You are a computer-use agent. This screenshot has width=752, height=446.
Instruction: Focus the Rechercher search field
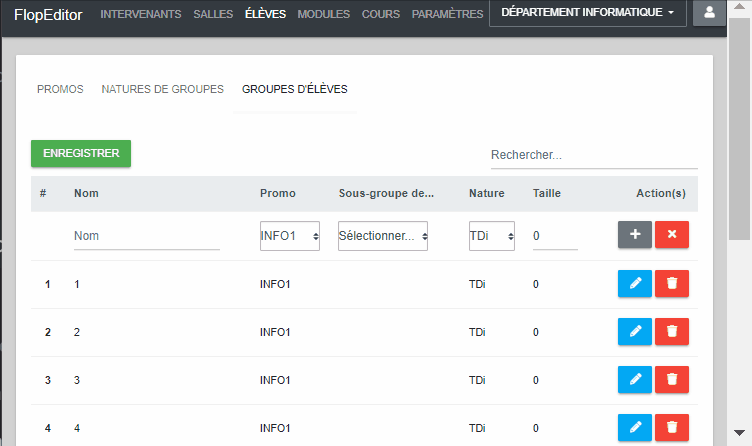click(x=594, y=155)
